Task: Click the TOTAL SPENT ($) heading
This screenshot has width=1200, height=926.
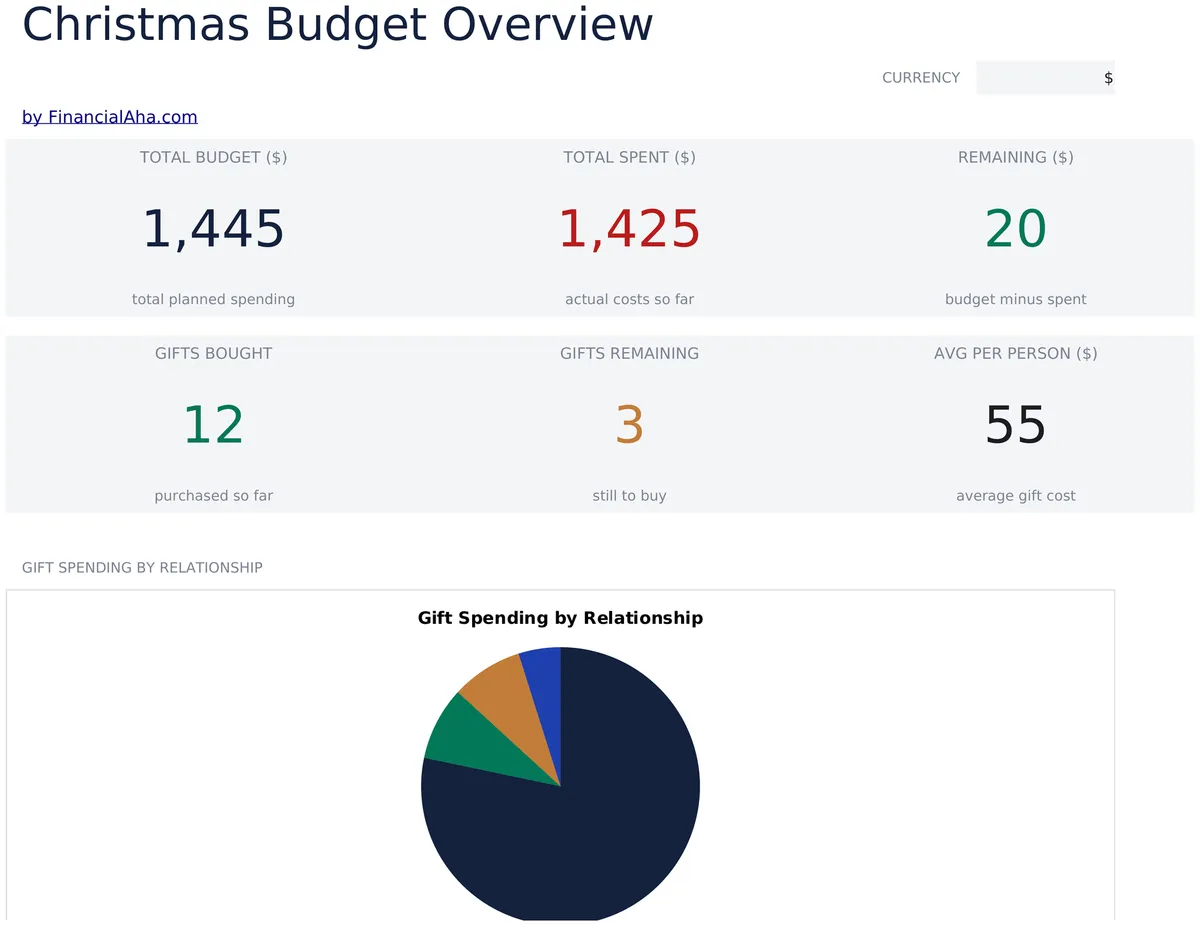Action: [x=629, y=157]
